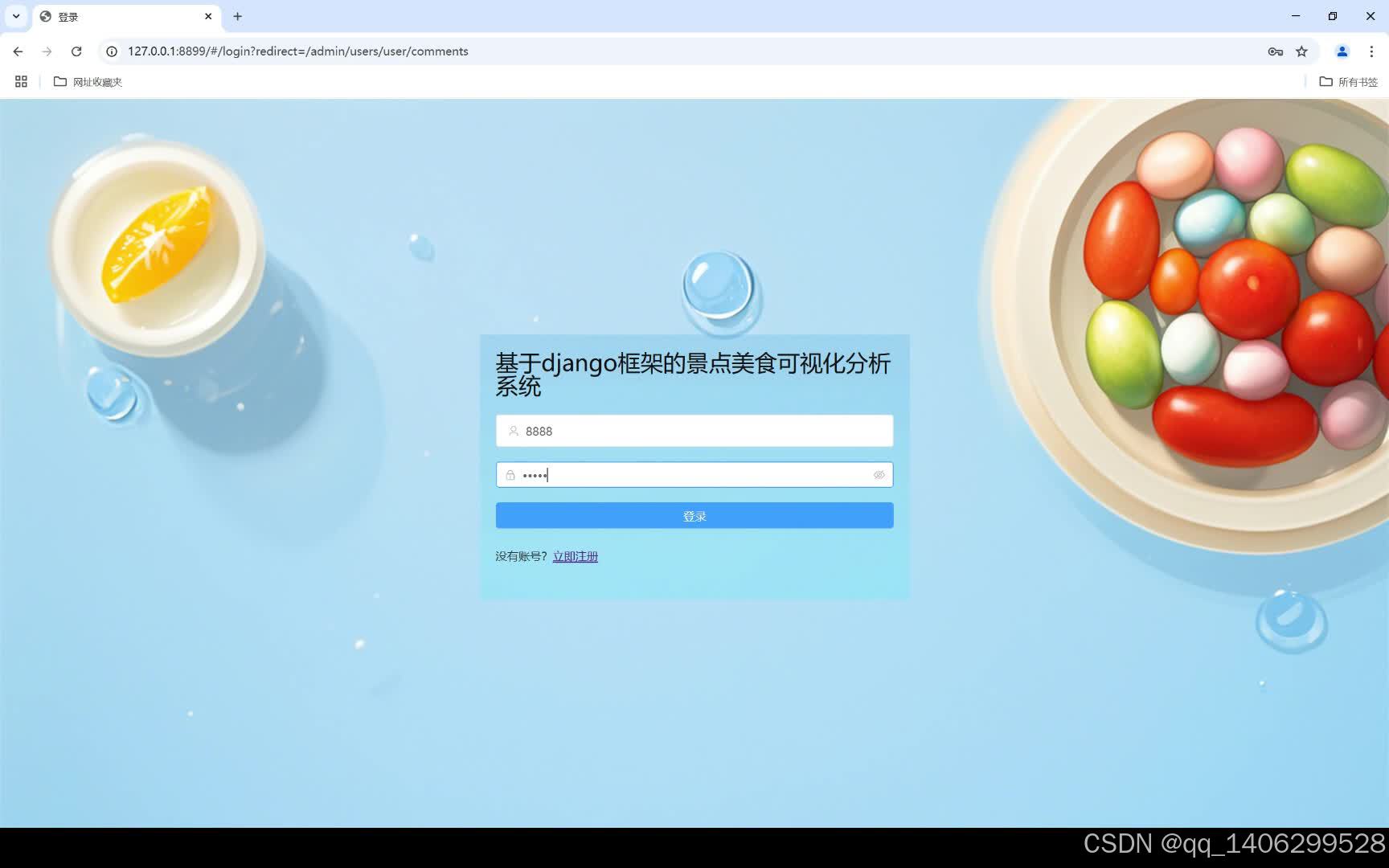Click the password input field
The height and width of the screenshot is (868, 1389).
pos(694,475)
